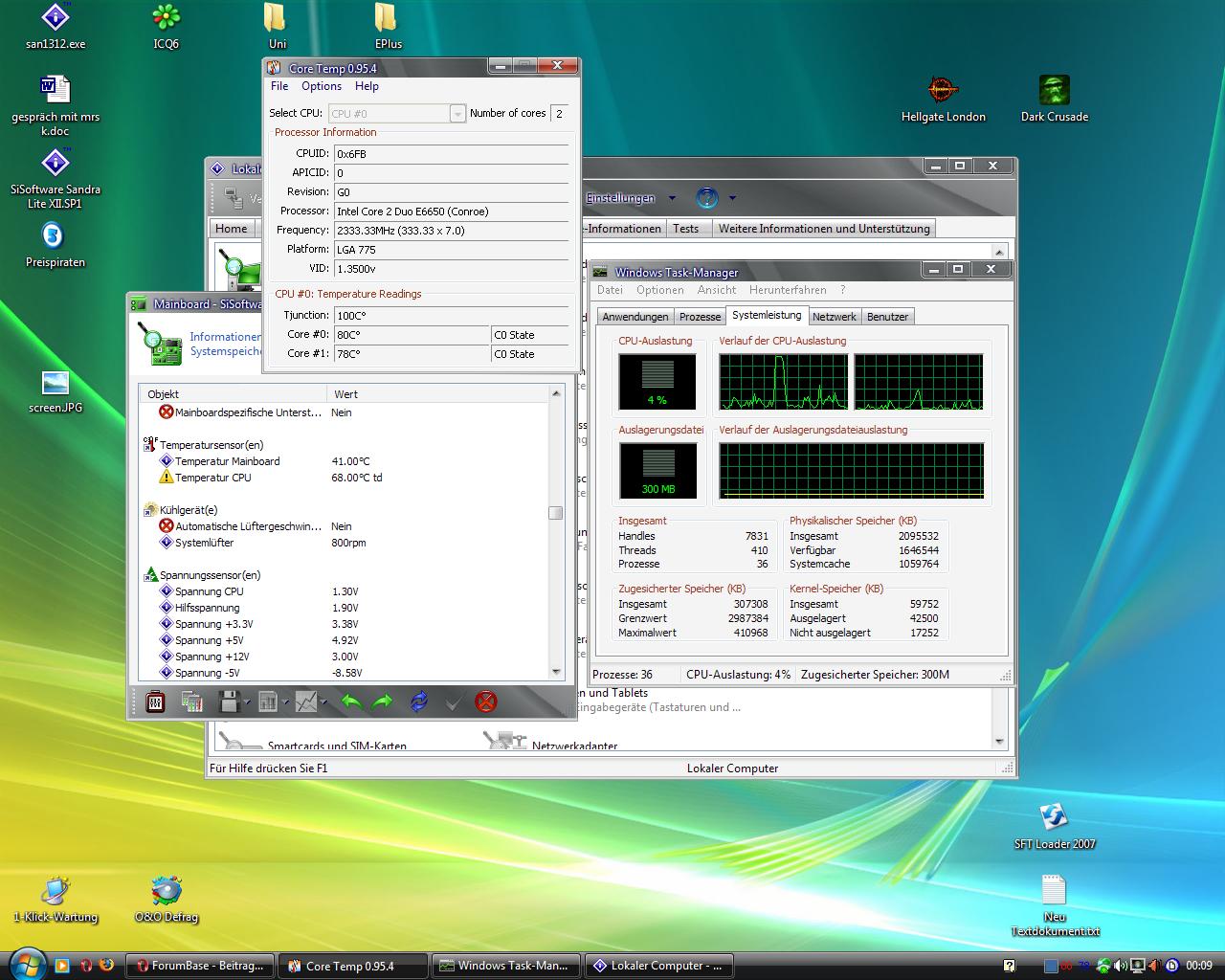
Task: Click the blue help question mark icon
Action: point(706,198)
